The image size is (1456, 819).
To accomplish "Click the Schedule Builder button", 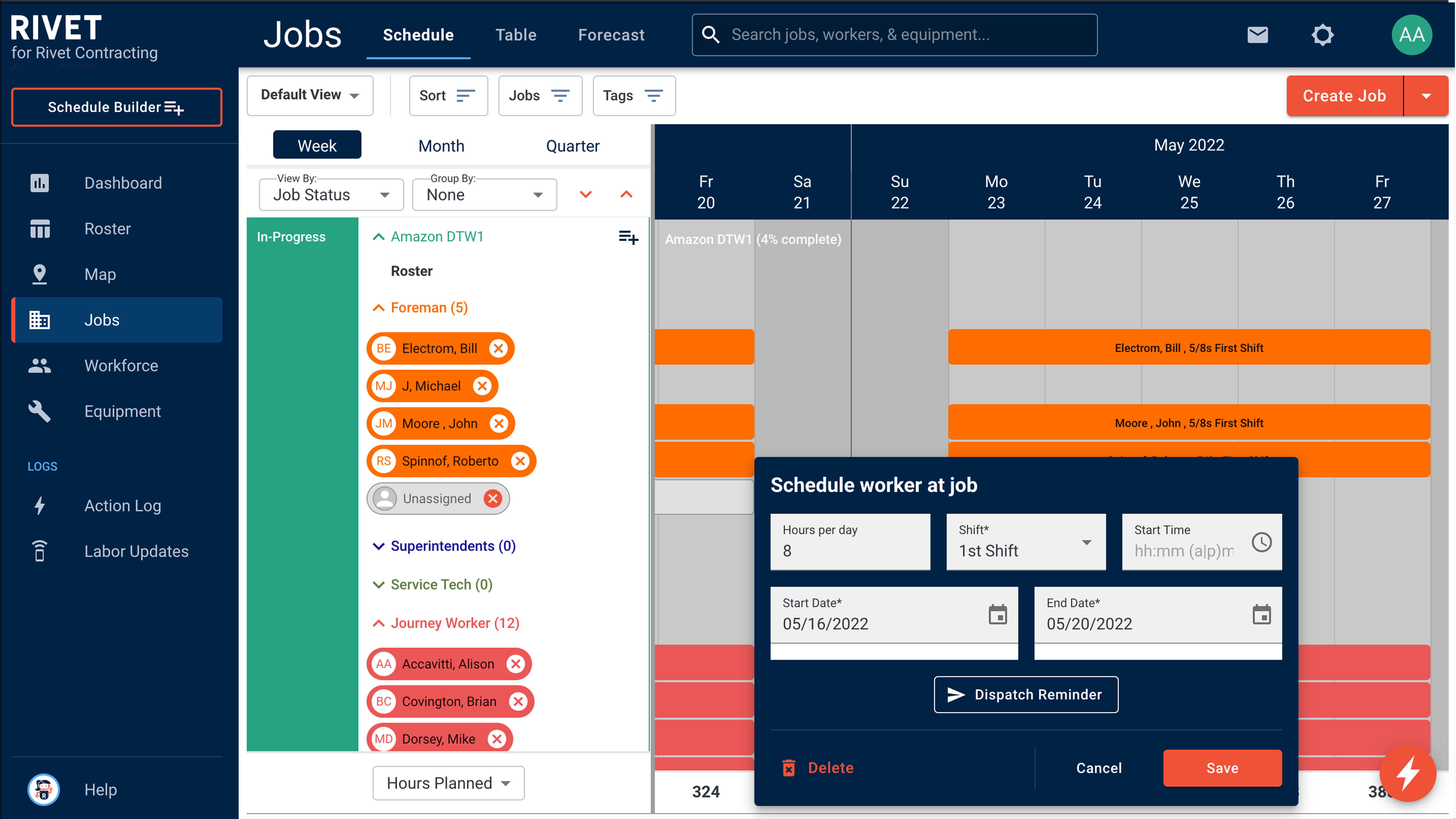I will (116, 107).
